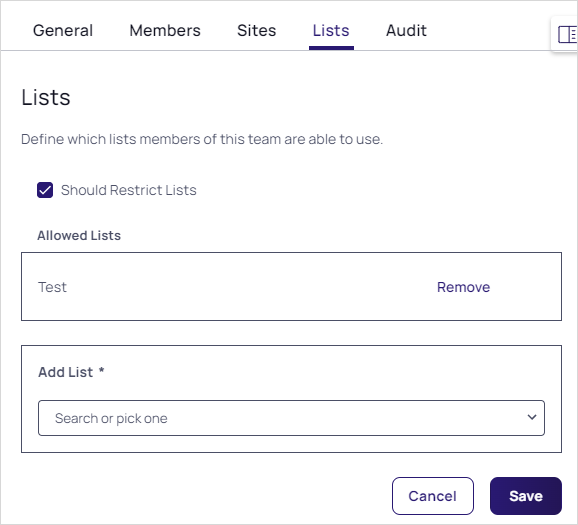Open the Members tab
Viewport: 578px width, 525px height.
165,31
